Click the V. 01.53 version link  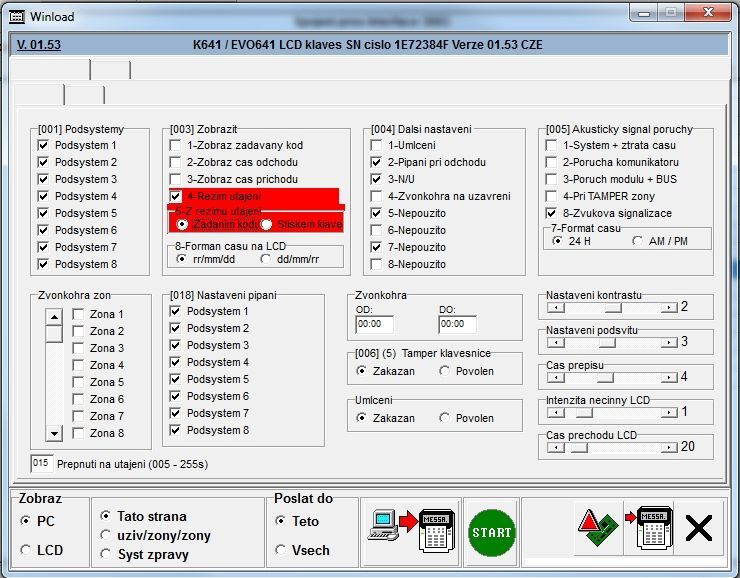tap(39, 45)
